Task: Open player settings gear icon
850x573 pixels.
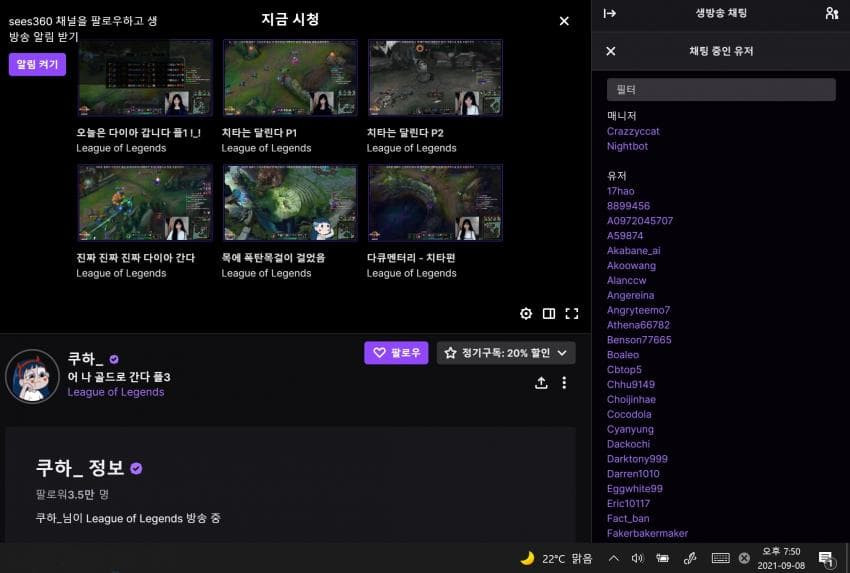Action: point(526,313)
